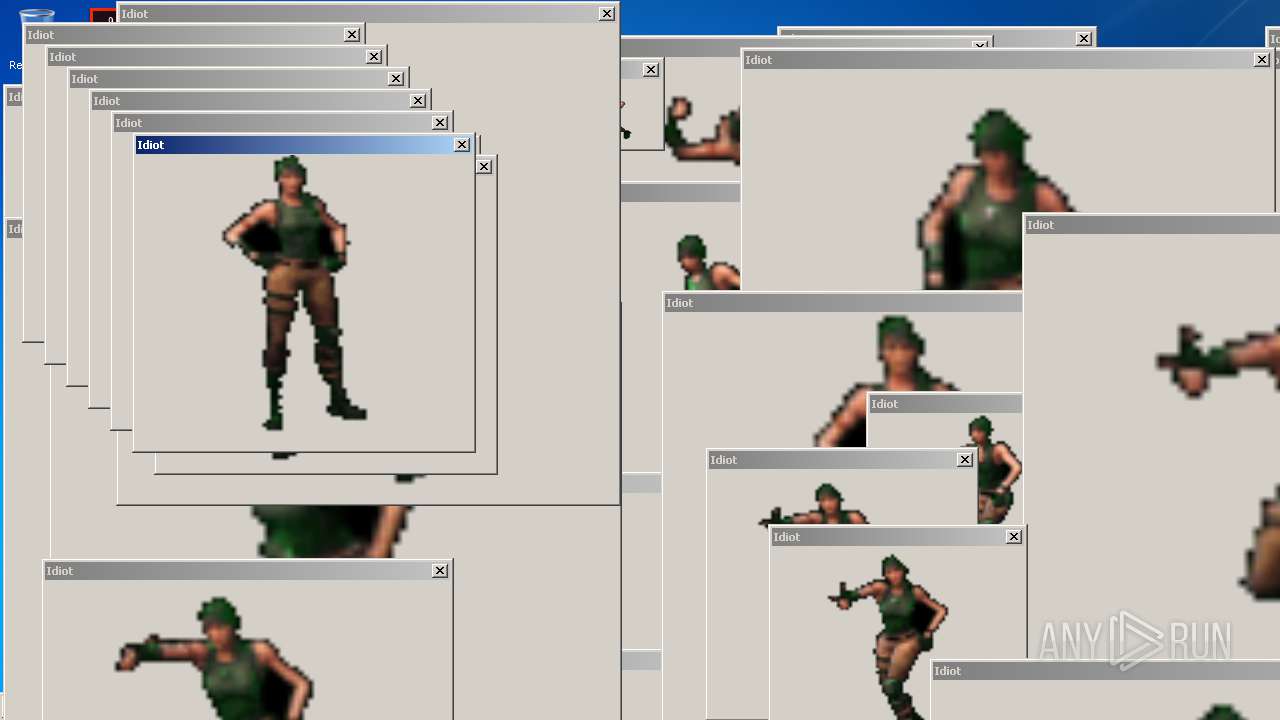Click the pointing soldier sprite in the bottom-left window
Viewport: 1280px width, 720px height.
[x=214, y=658]
